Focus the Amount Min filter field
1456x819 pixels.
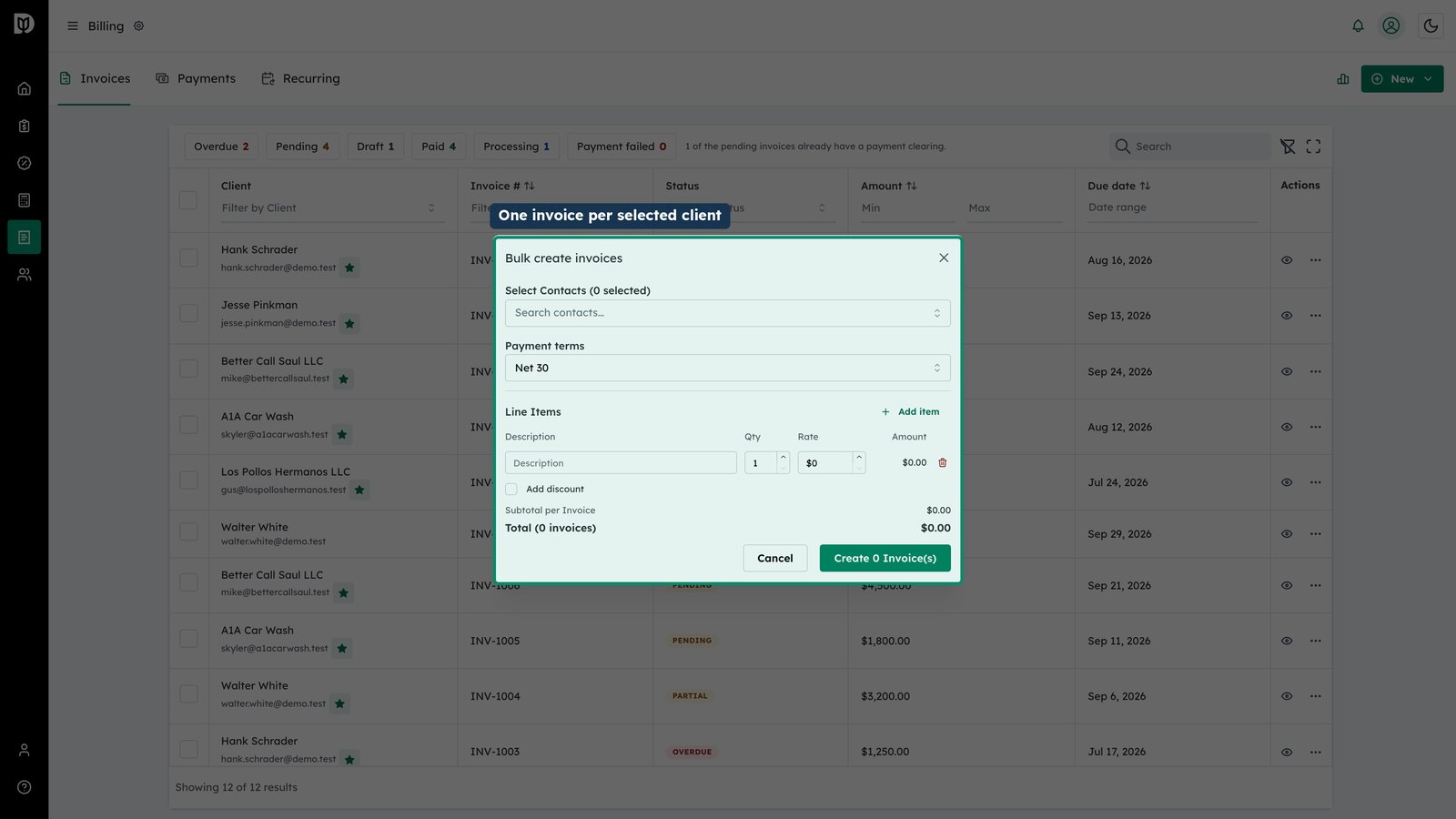907,208
